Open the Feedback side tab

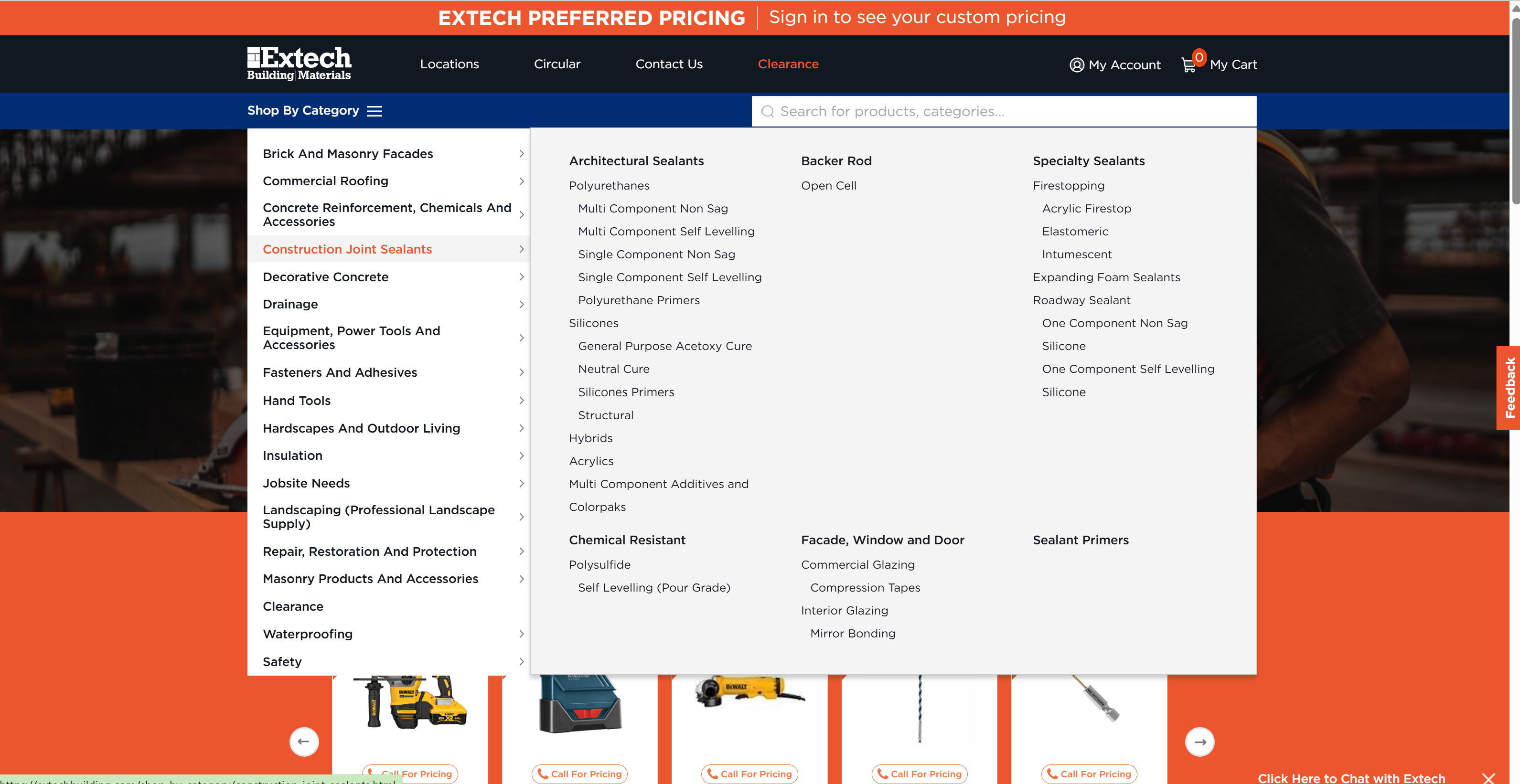[1509, 388]
